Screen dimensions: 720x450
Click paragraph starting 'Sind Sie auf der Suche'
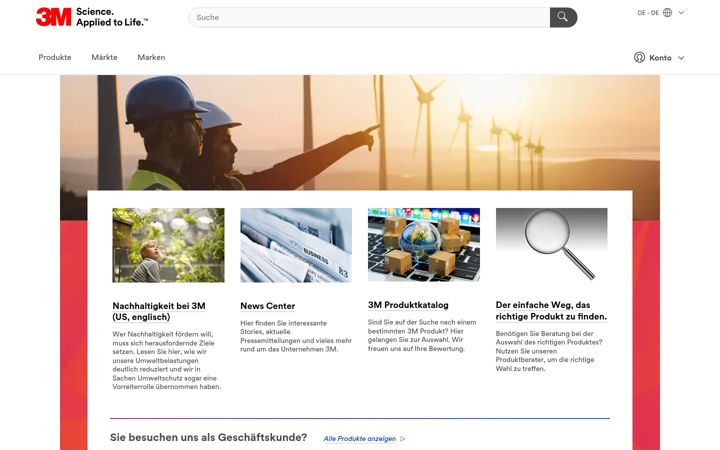pyautogui.click(x=422, y=335)
